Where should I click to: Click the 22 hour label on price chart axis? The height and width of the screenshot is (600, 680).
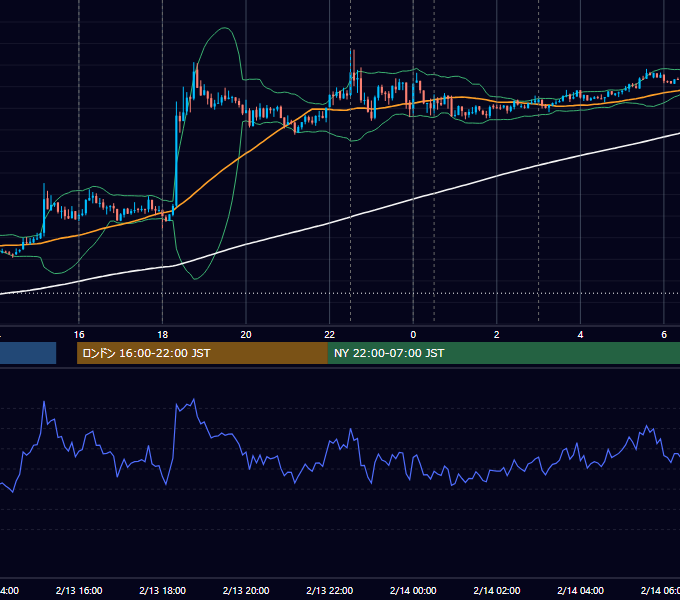tap(330, 335)
